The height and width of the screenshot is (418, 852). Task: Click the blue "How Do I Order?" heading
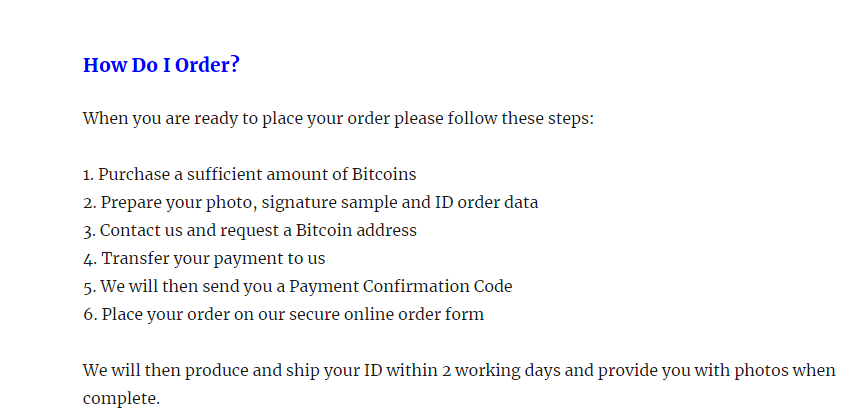(x=161, y=66)
